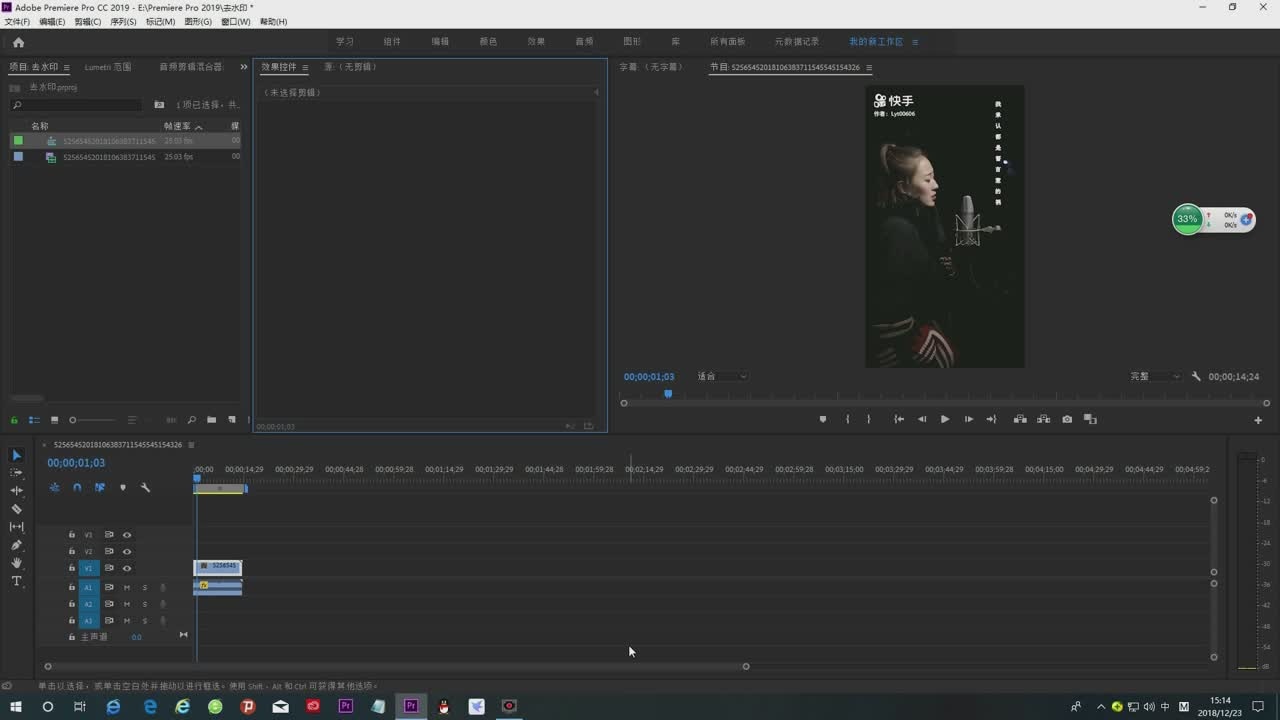Sort by 帧速率 column header
This screenshot has width=1280, height=720.
177,126
